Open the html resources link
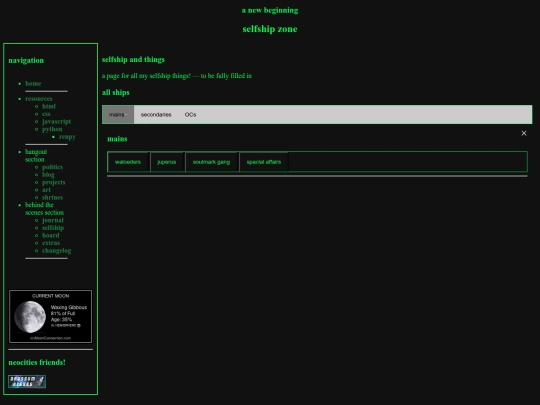 click(49, 106)
